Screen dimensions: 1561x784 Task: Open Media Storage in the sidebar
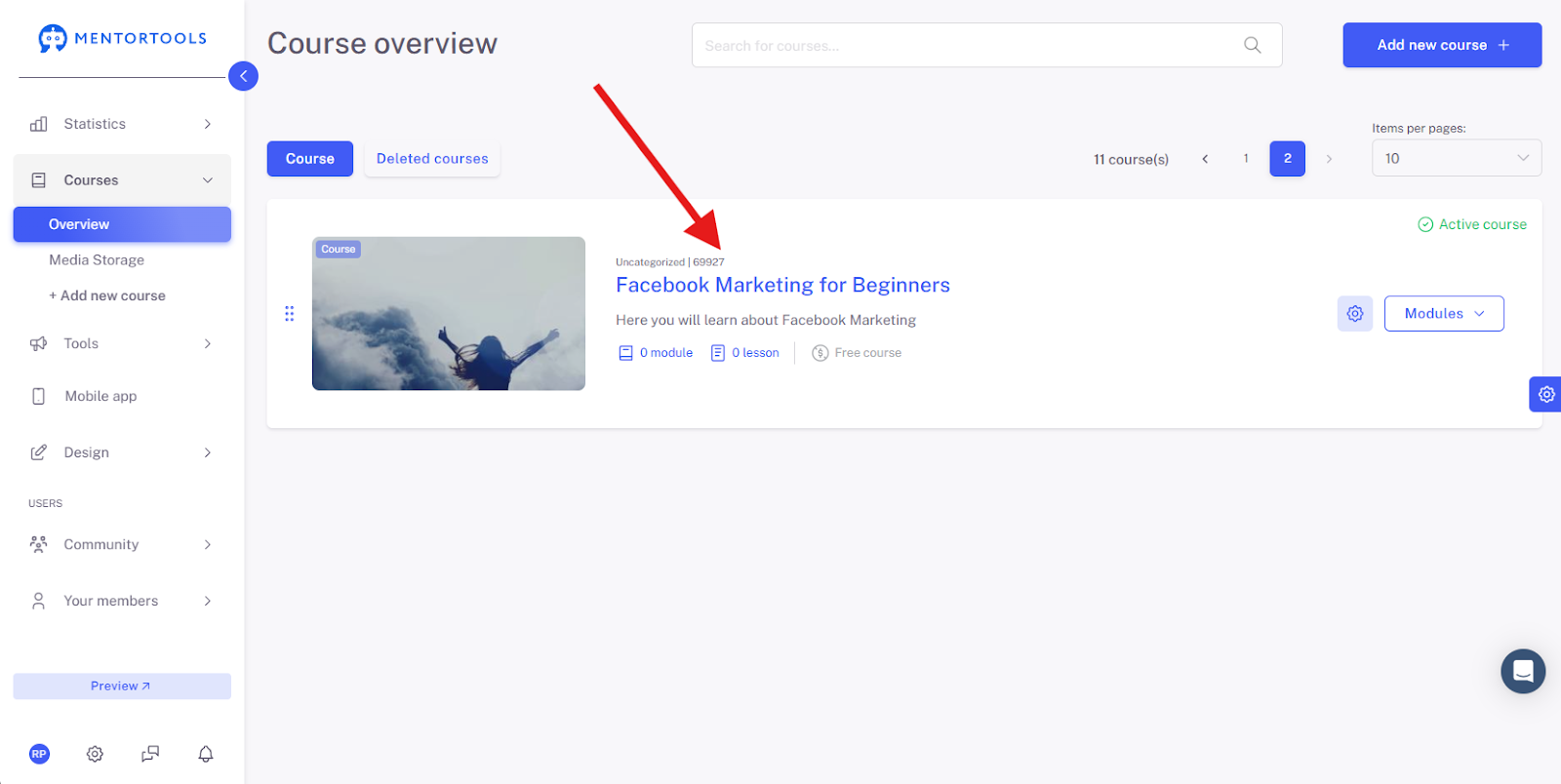[97, 260]
